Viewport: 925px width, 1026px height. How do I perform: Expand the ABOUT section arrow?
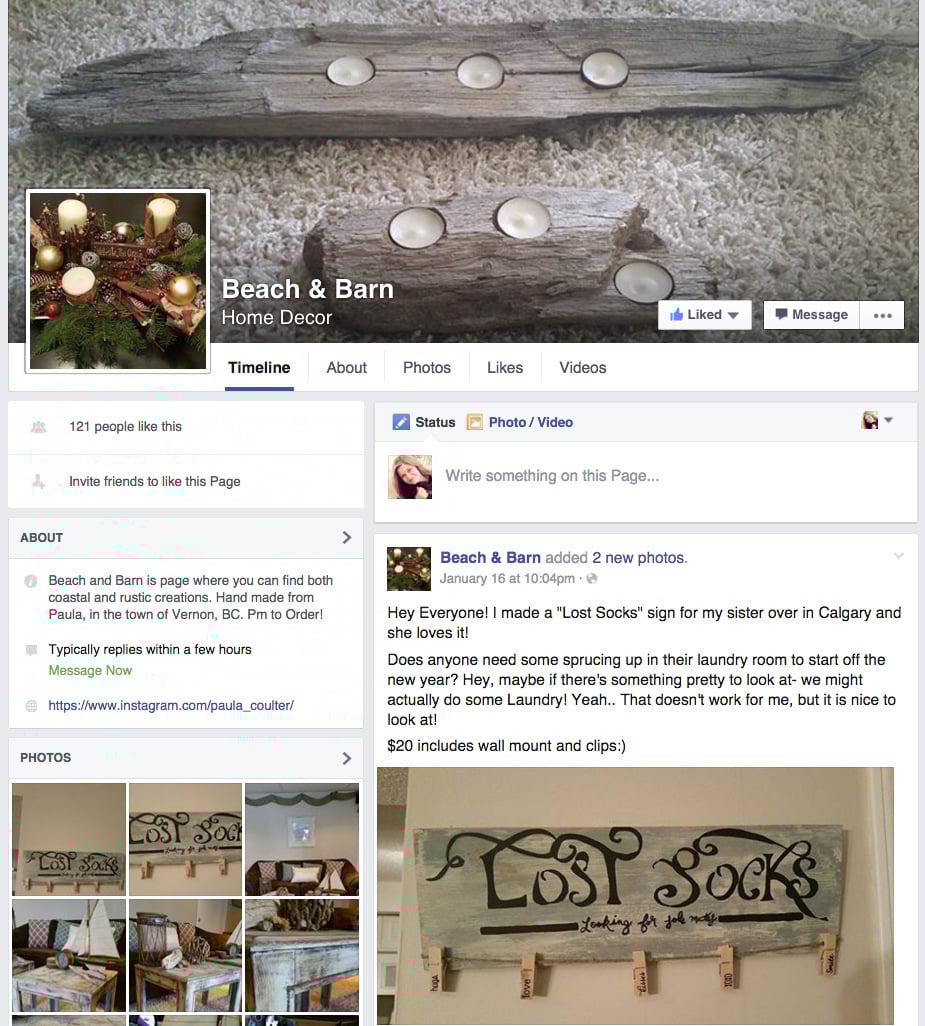click(347, 537)
